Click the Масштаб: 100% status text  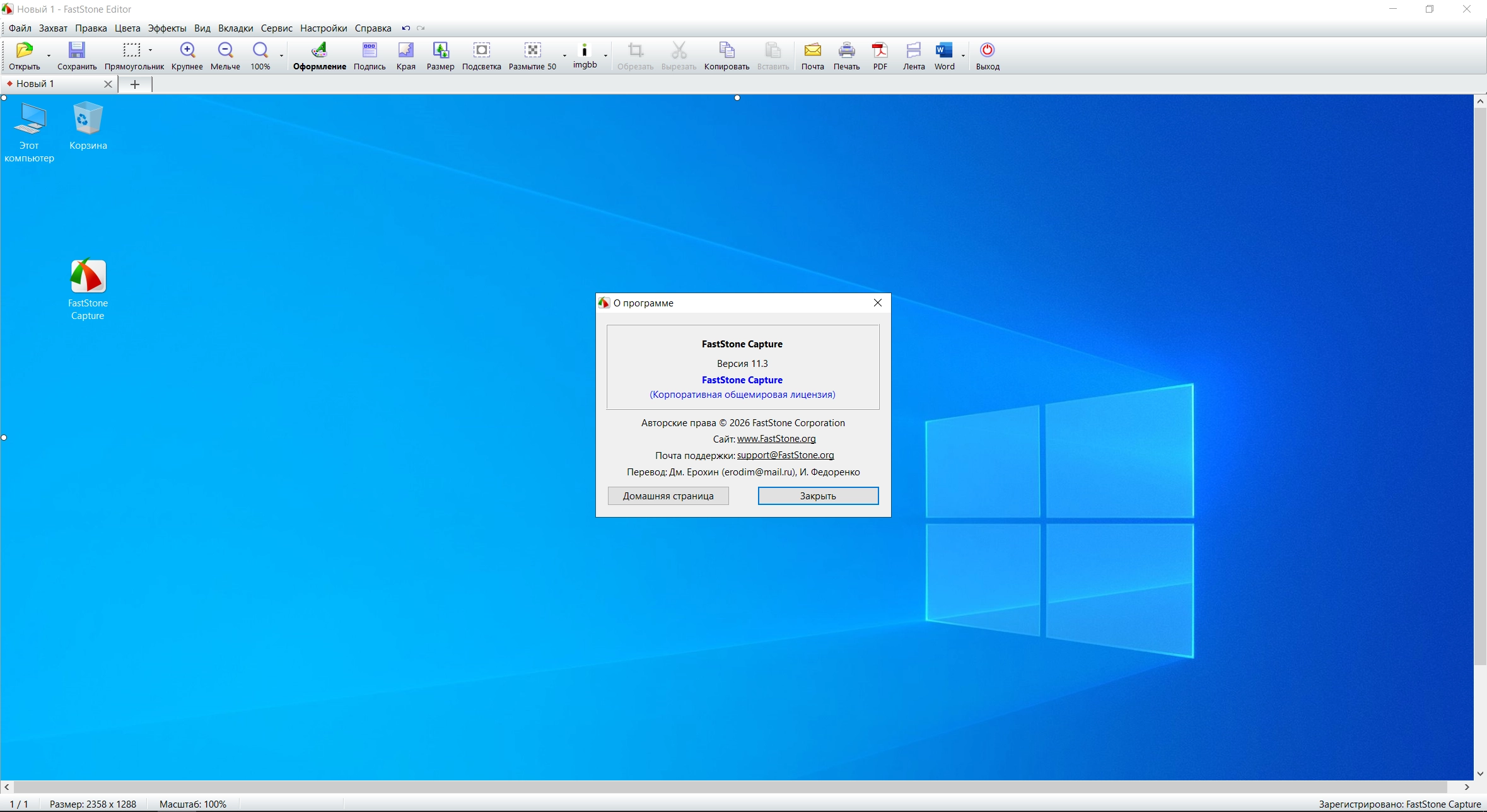[193, 804]
